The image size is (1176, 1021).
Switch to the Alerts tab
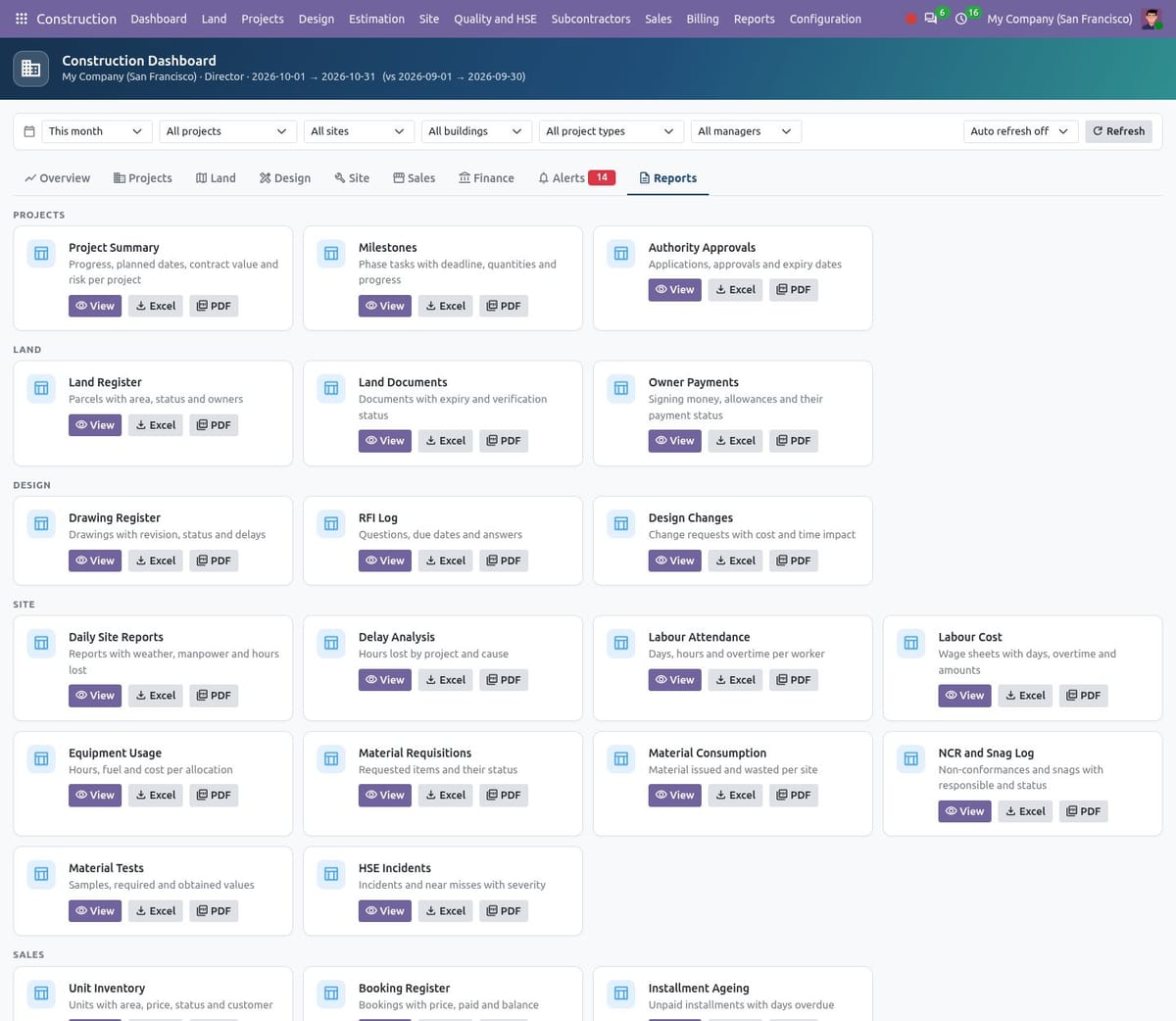[576, 178]
